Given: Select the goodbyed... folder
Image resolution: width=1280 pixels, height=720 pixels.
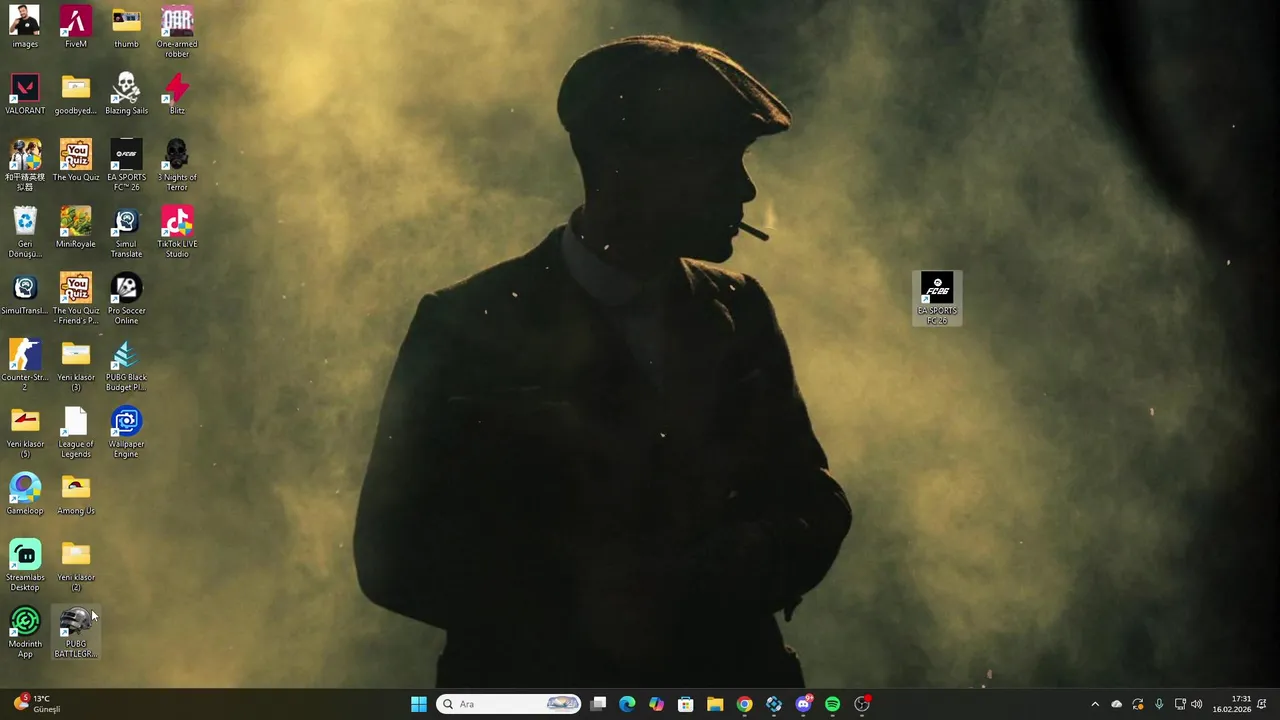Looking at the screenshot, I should [x=76, y=94].
